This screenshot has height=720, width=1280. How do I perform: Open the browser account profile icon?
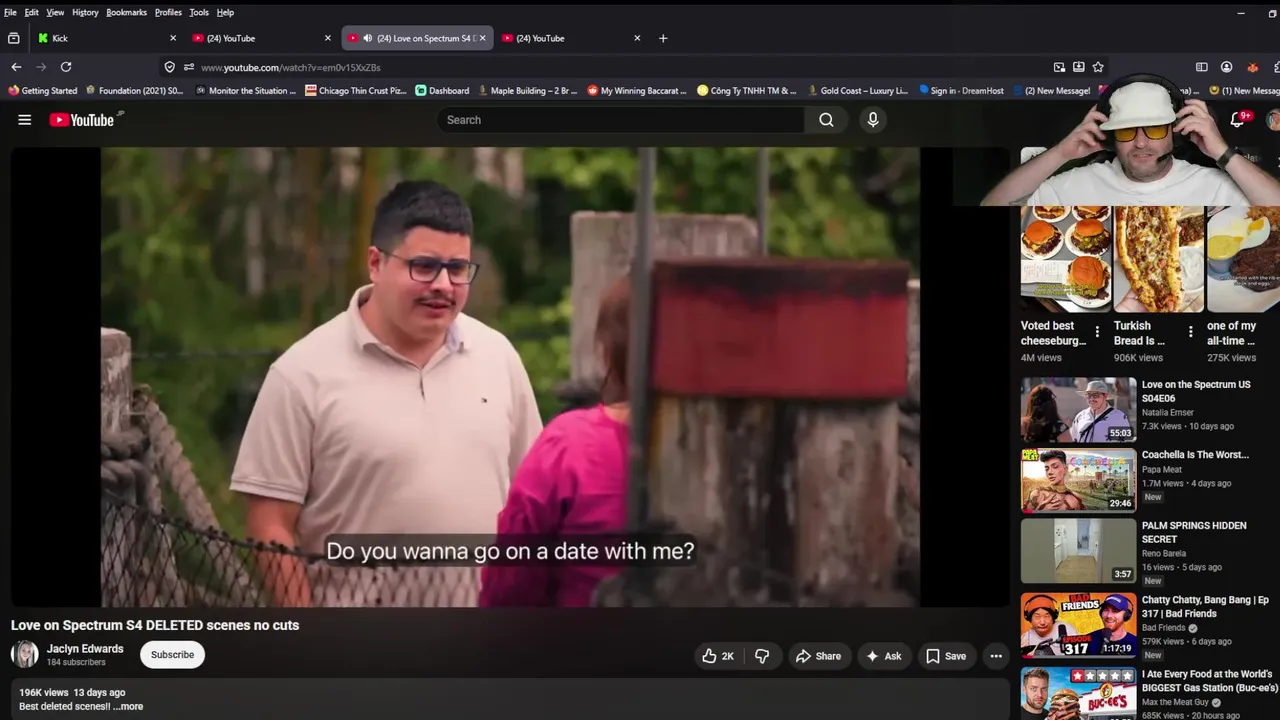[1227, 67]
